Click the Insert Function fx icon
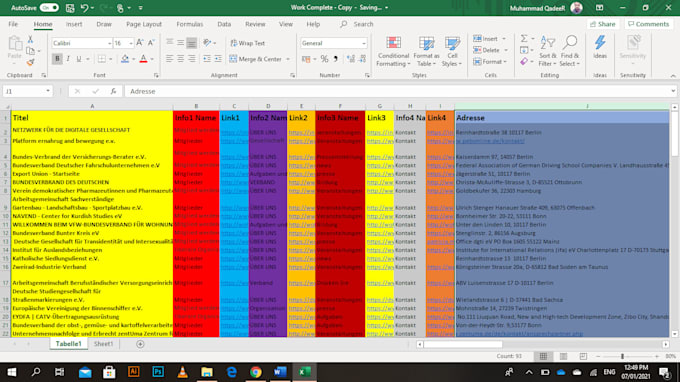This screenshot has height=382, width=680. 113,91
